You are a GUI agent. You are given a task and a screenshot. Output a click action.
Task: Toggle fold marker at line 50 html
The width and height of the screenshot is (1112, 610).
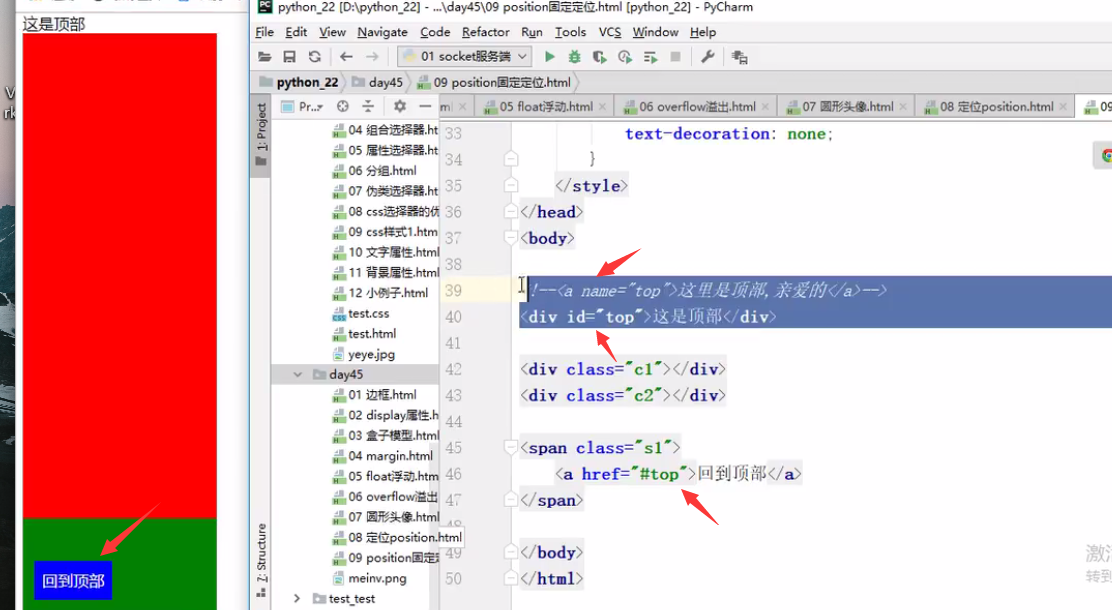pyautogui.click(x=511, y=579)
